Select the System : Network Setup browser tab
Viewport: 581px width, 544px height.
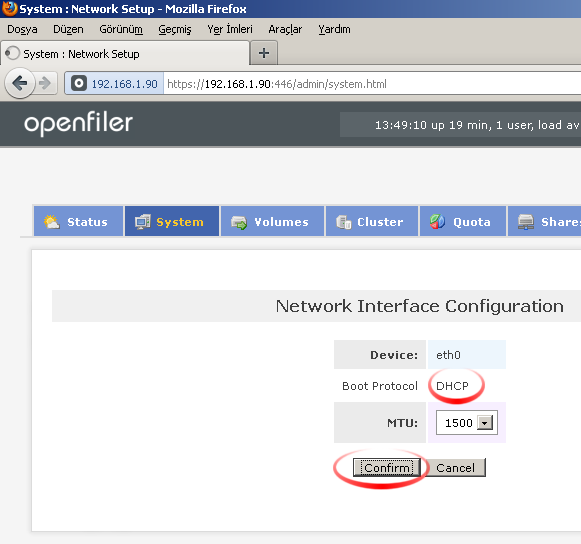pos(125,54)
